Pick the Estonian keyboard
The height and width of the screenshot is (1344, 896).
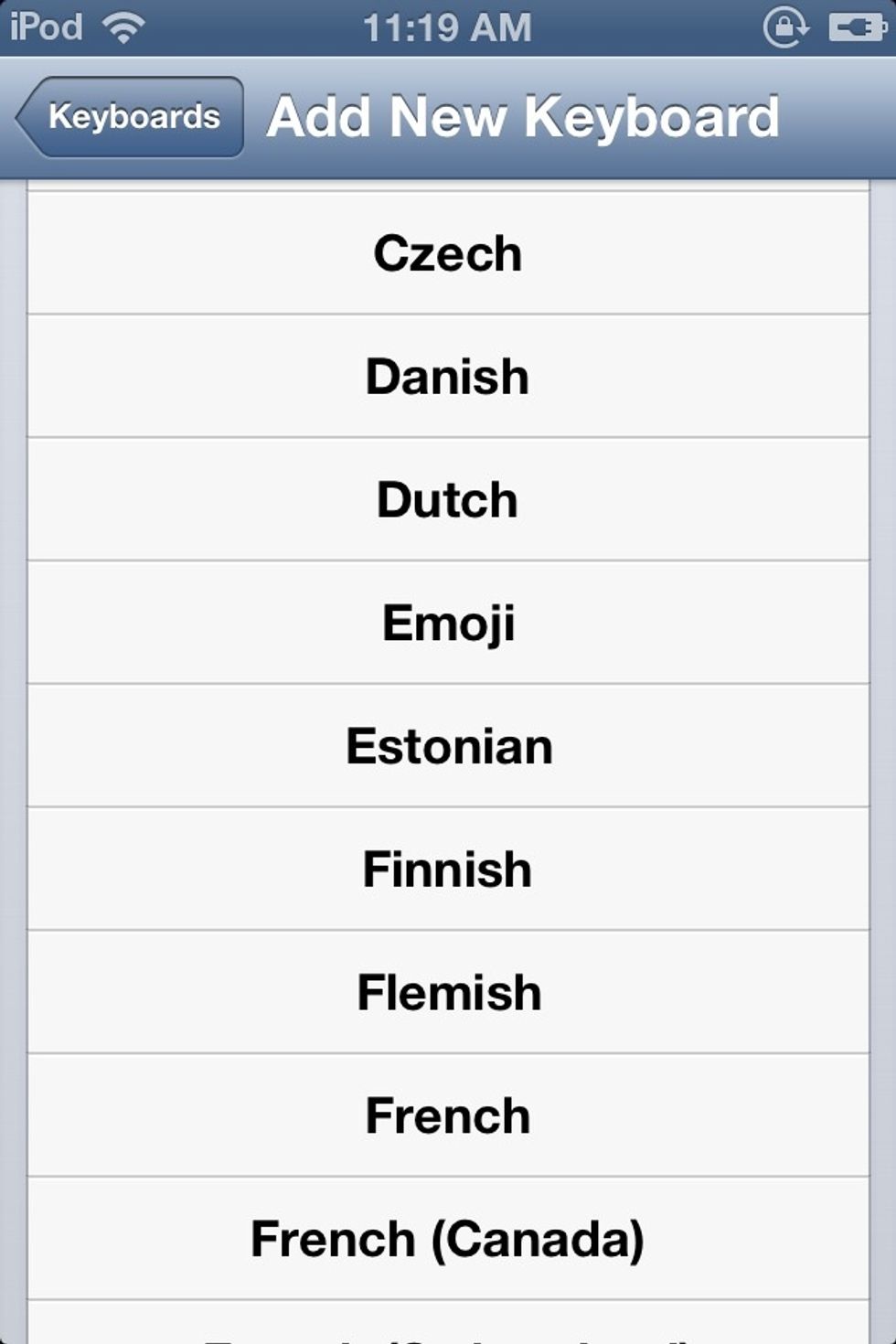point(448,746)
